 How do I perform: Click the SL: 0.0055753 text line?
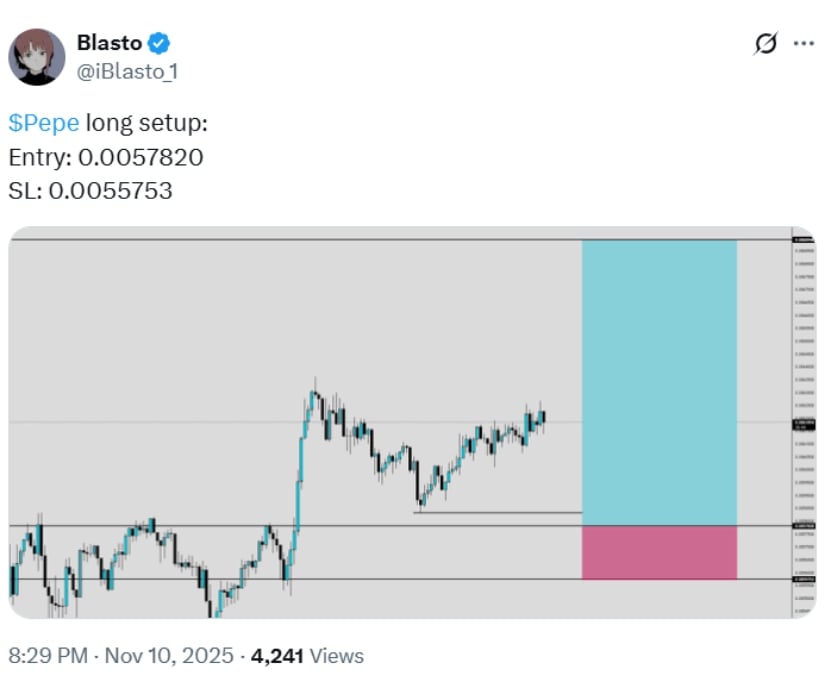tap(90, 190)
